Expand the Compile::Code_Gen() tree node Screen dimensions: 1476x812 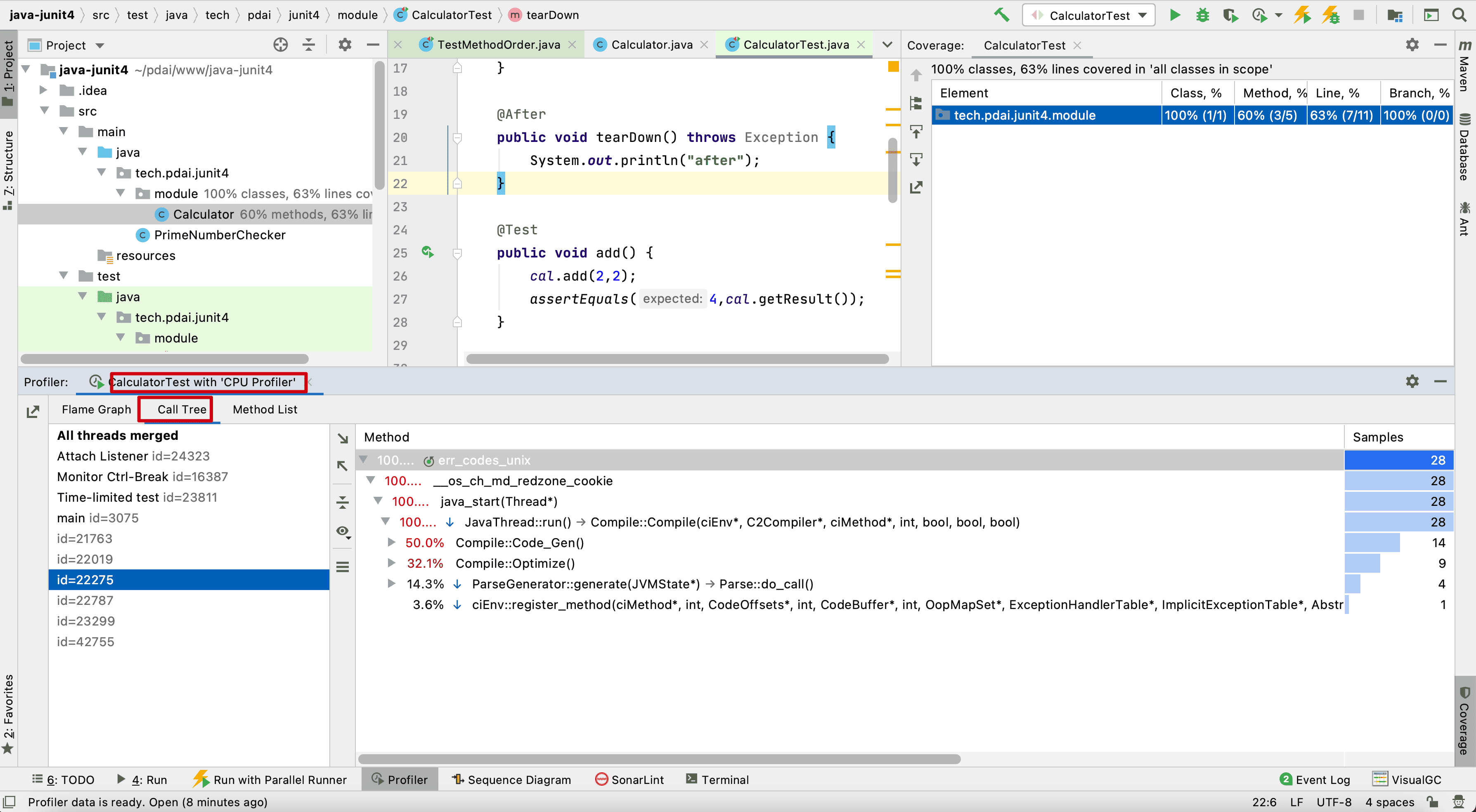click(391, 542)
